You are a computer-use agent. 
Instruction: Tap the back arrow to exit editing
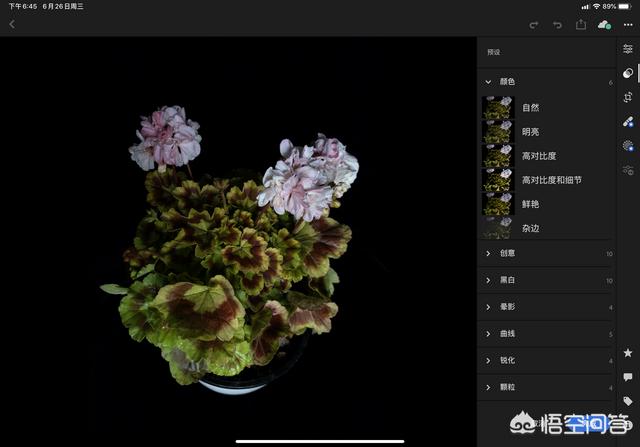click(x=12, y=24)
